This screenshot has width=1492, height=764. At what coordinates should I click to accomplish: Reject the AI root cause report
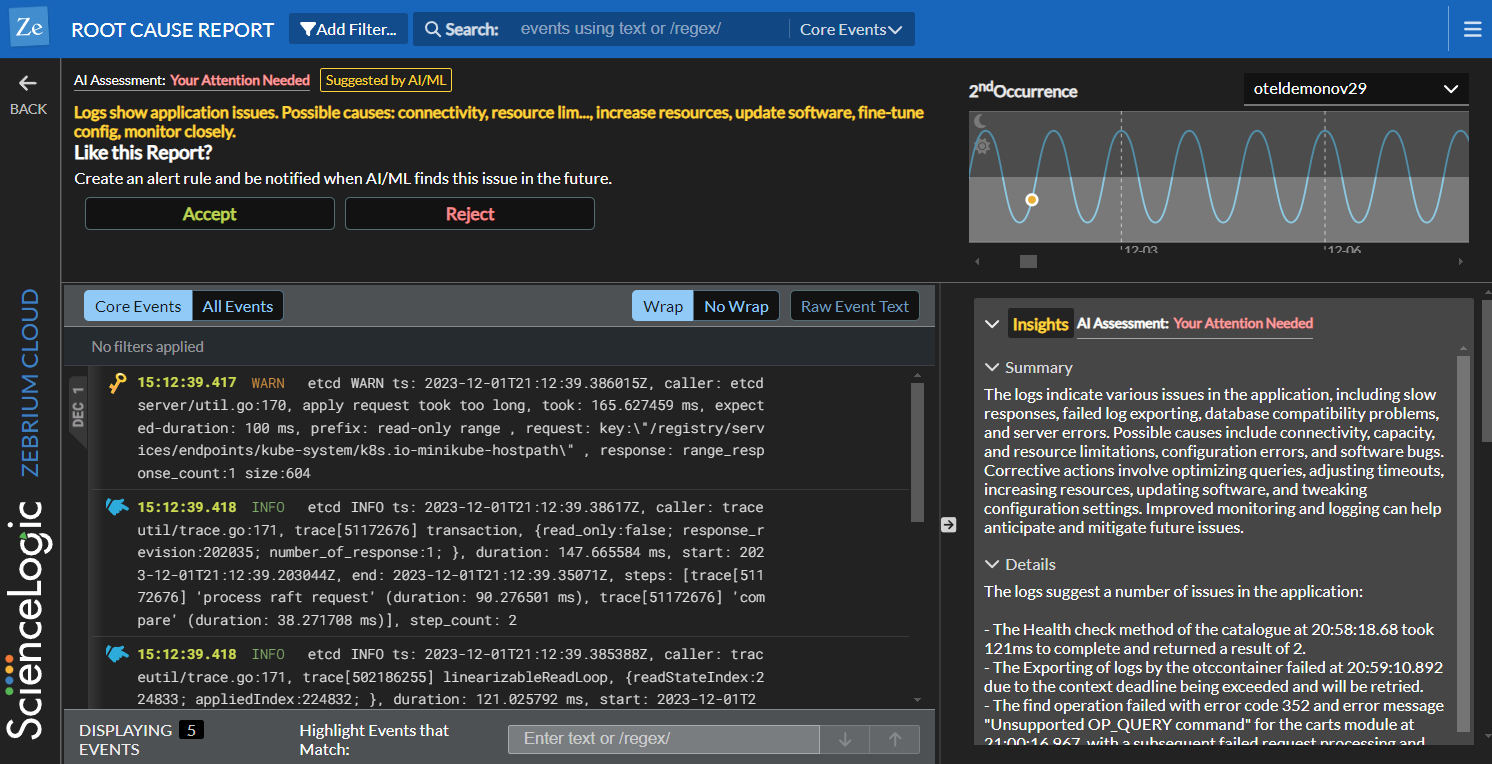pos(469,213)
